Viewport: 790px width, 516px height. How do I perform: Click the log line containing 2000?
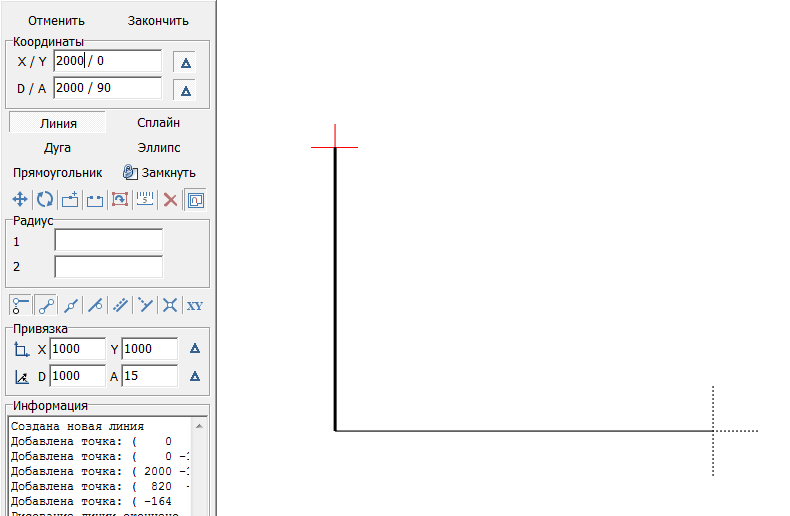(x=100, y=471)
